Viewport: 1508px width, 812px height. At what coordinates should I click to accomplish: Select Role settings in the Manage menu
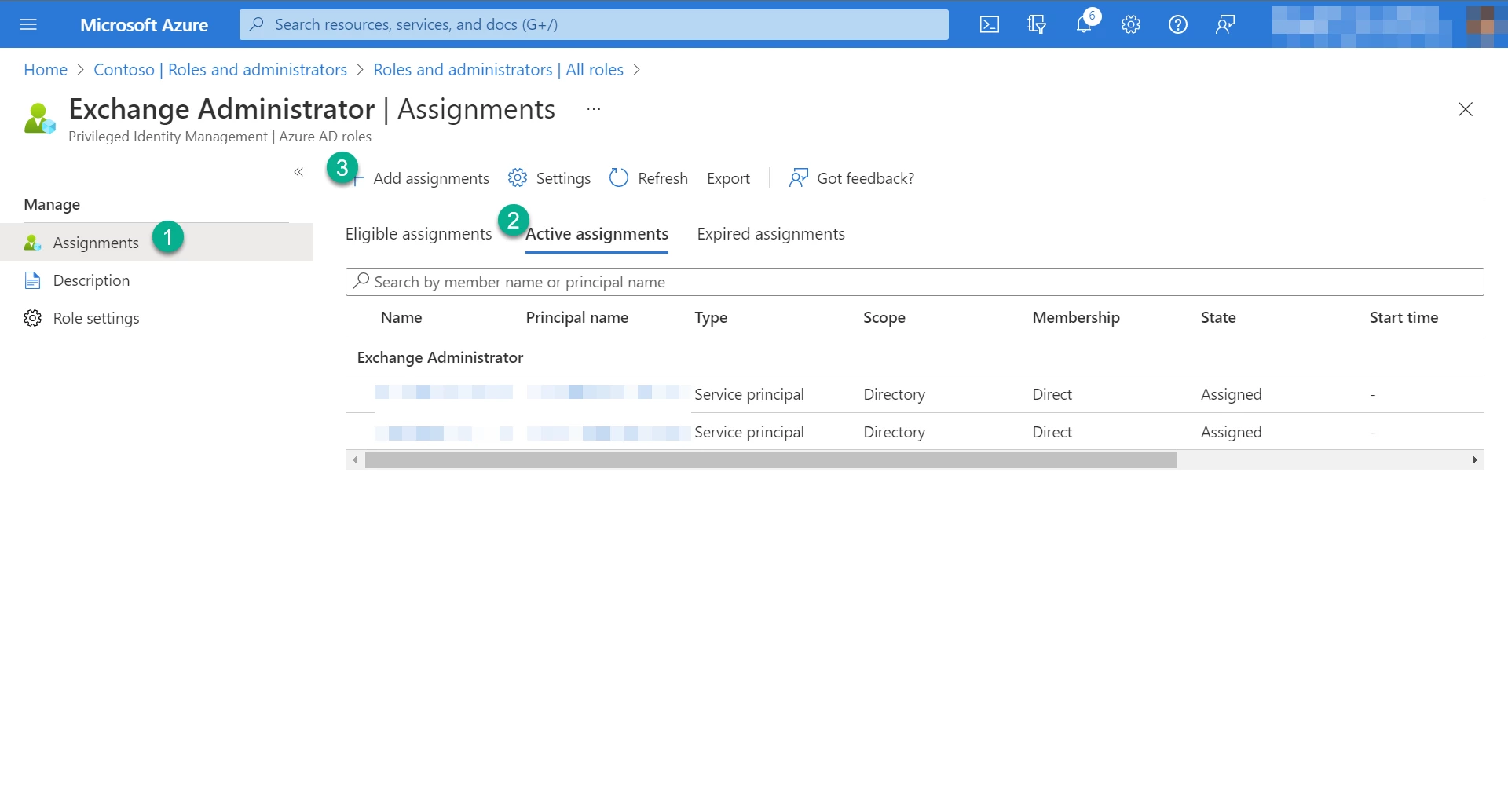(96, 318)
